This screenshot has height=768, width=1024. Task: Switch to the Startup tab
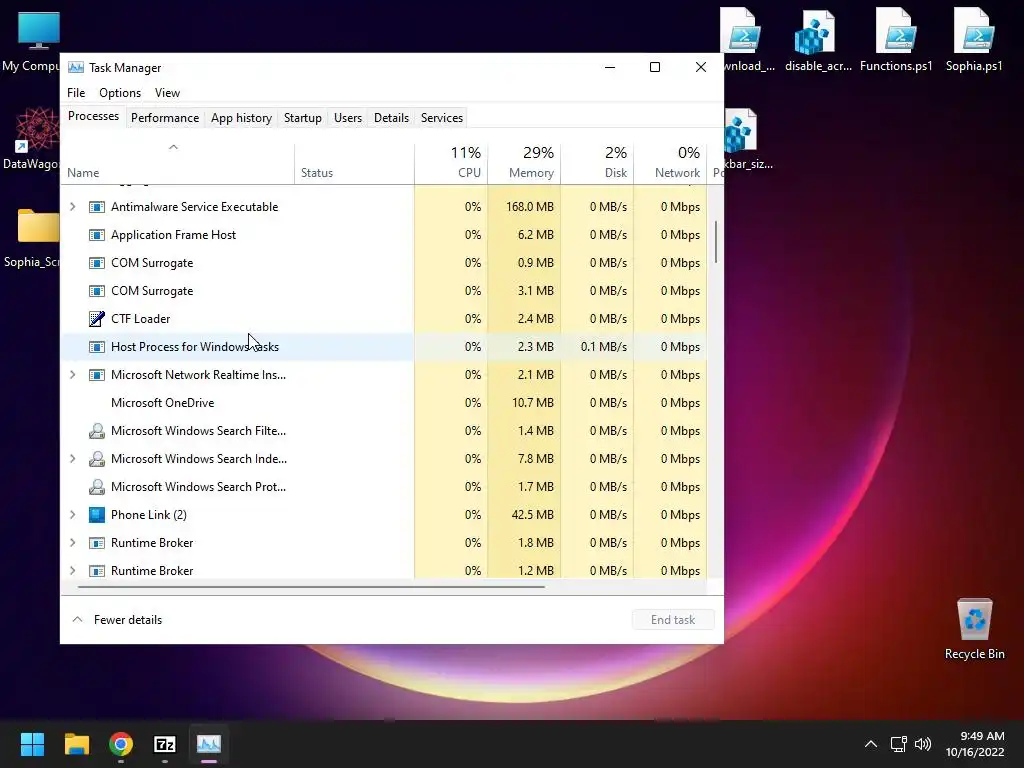click(x=302, y=118)
